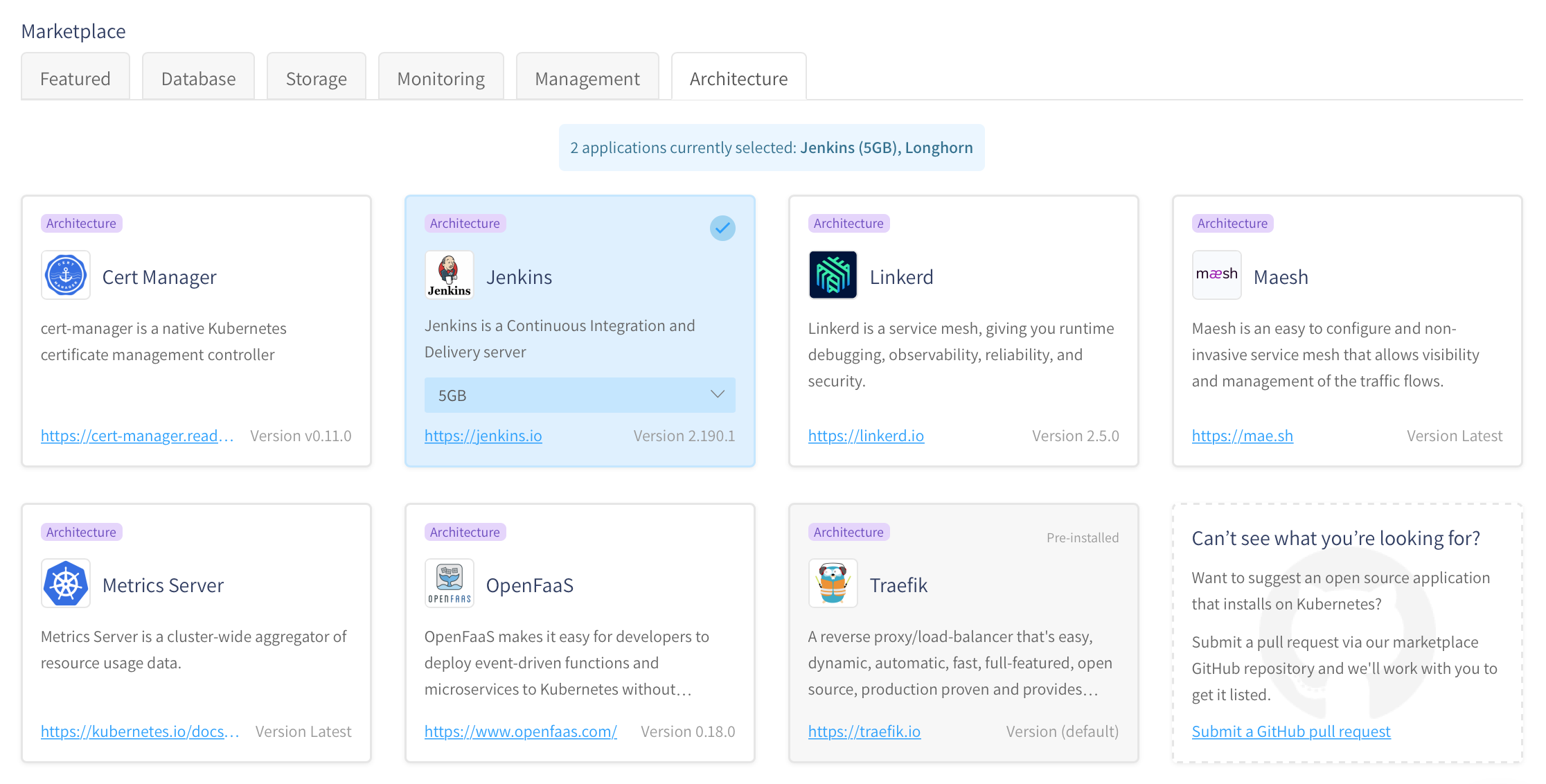Open the https://traefik.io link
This screenshot has height=784, width=1546.
click(864, 731)
